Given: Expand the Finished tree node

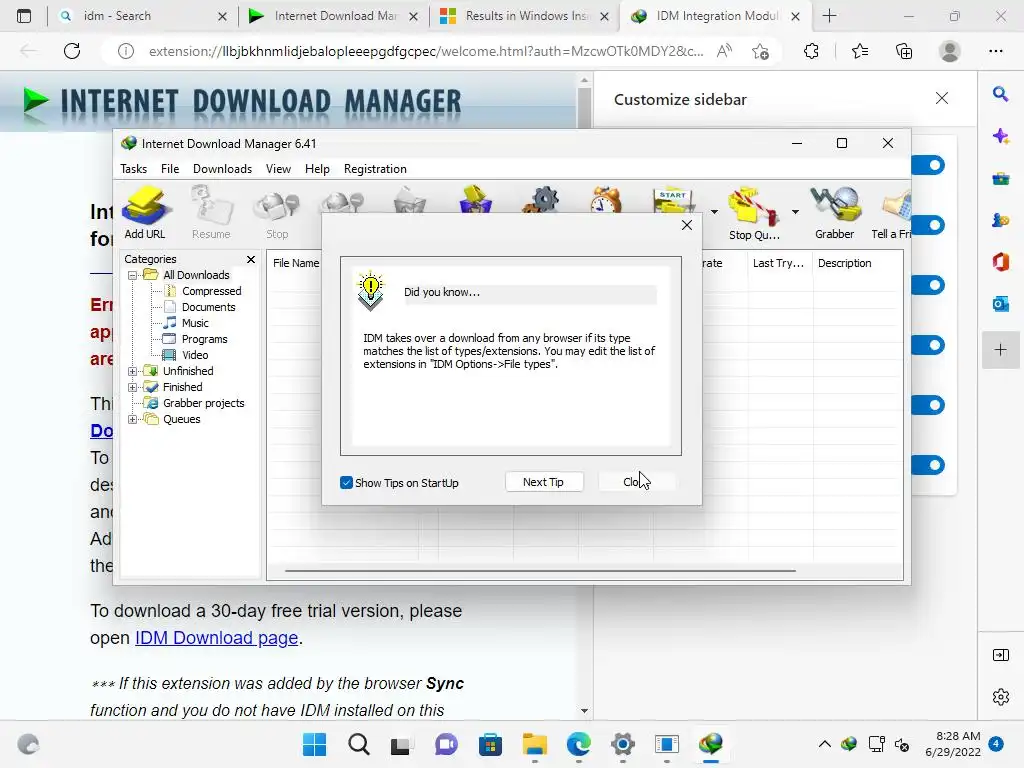Looking at the screenshot, I should coord(133,387).
